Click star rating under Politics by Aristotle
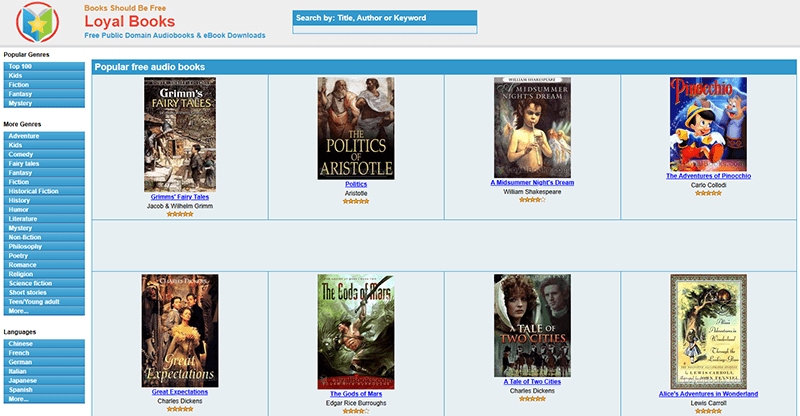Viewport: 800px width, 416px height. click(x=356, y=202)
